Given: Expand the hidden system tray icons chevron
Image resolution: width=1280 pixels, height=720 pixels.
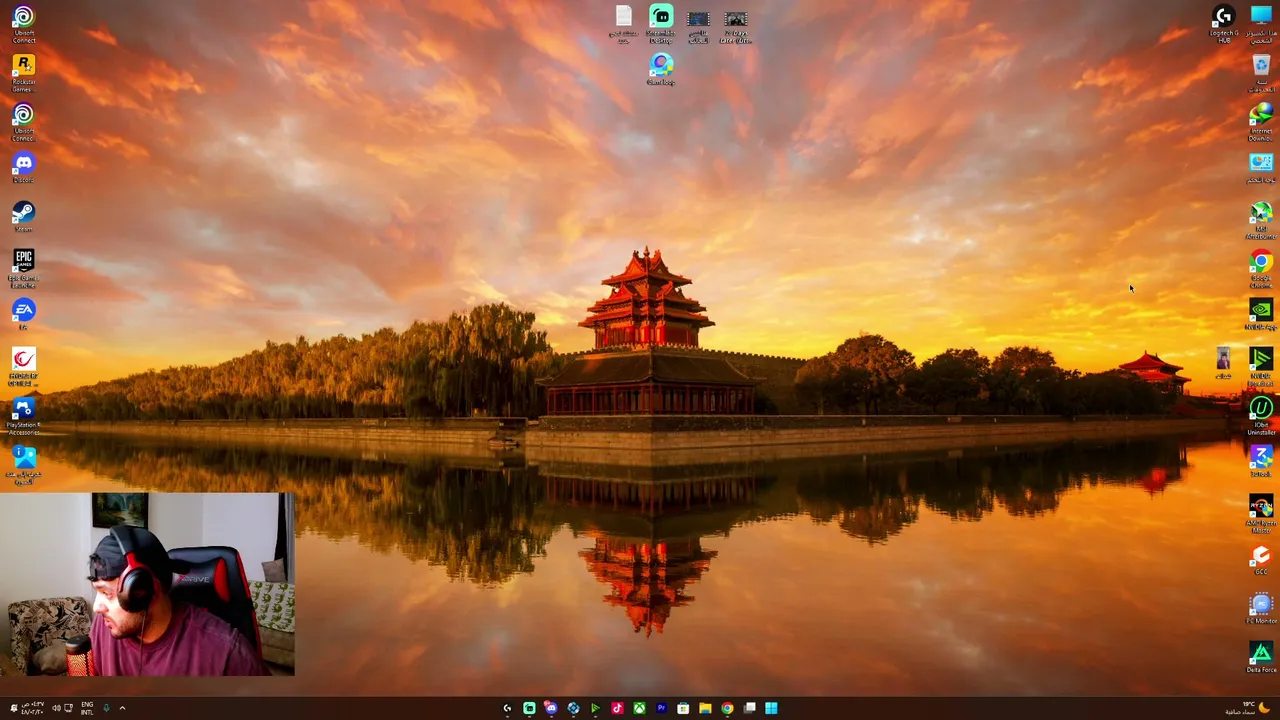Looking at the screenshot, I should point(122,708).
